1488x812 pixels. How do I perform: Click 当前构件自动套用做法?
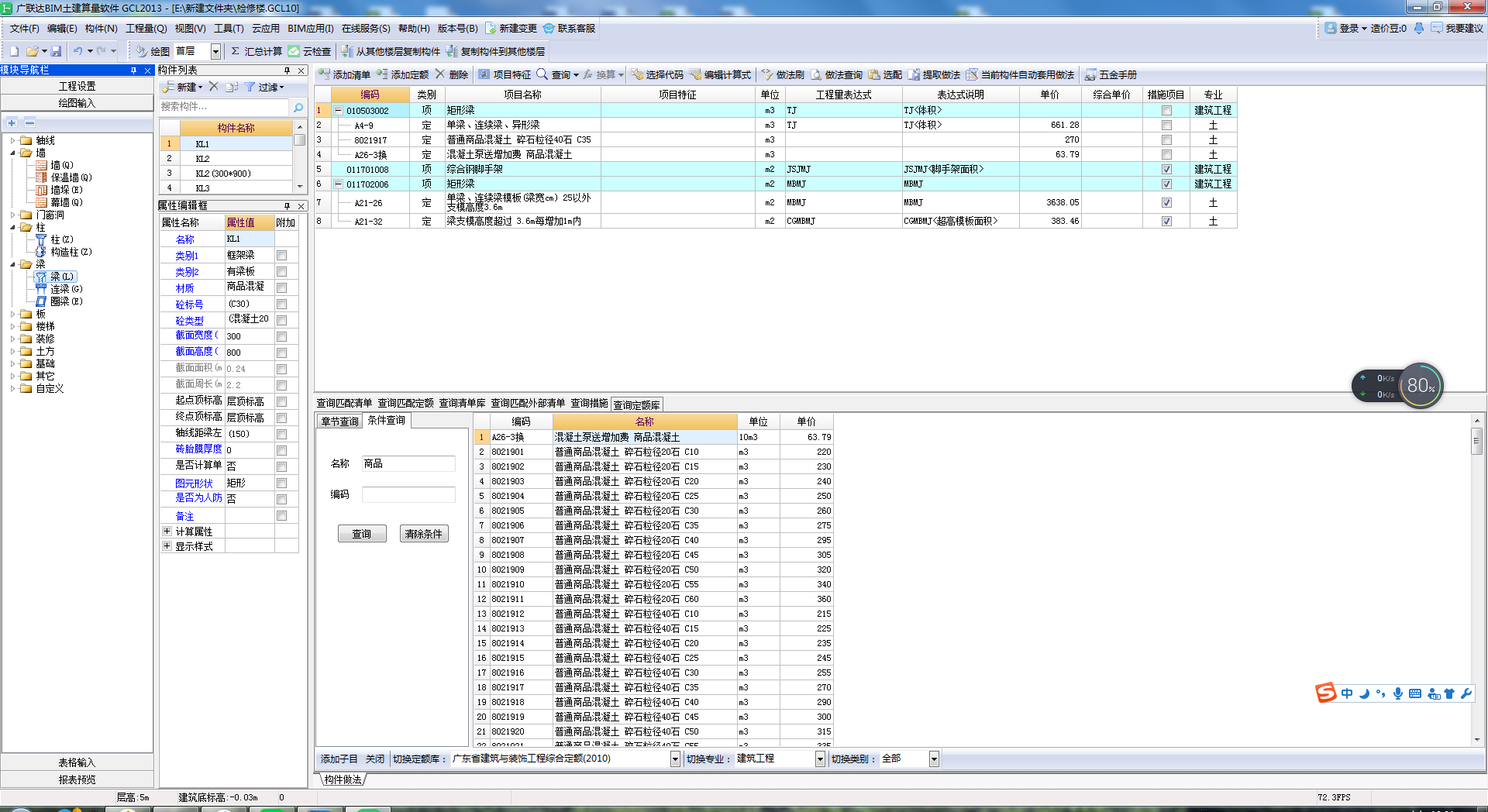click(1021, 74)
